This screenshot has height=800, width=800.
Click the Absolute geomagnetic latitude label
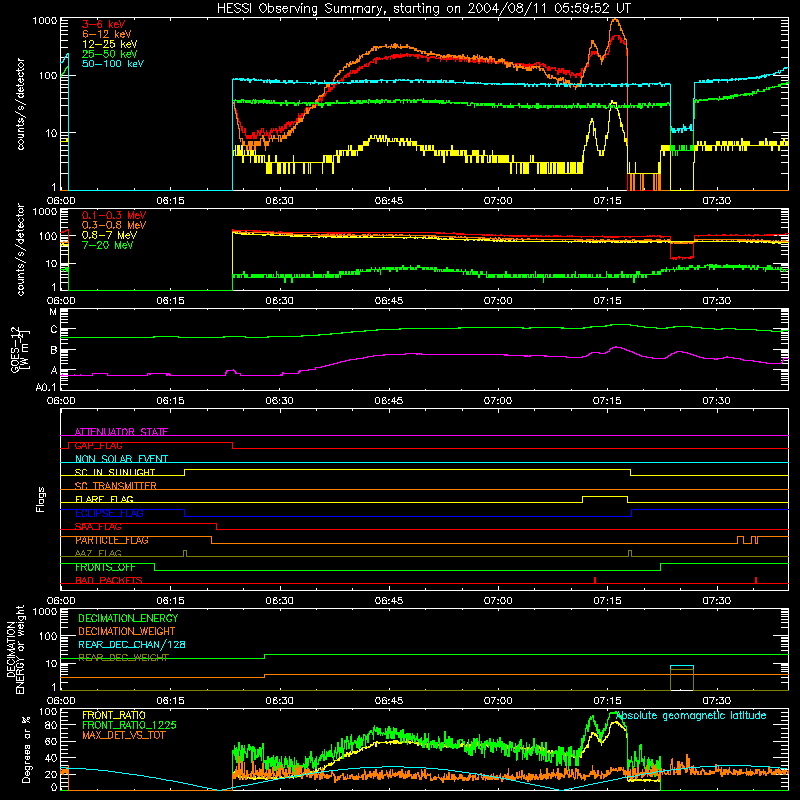coord(691,715)
